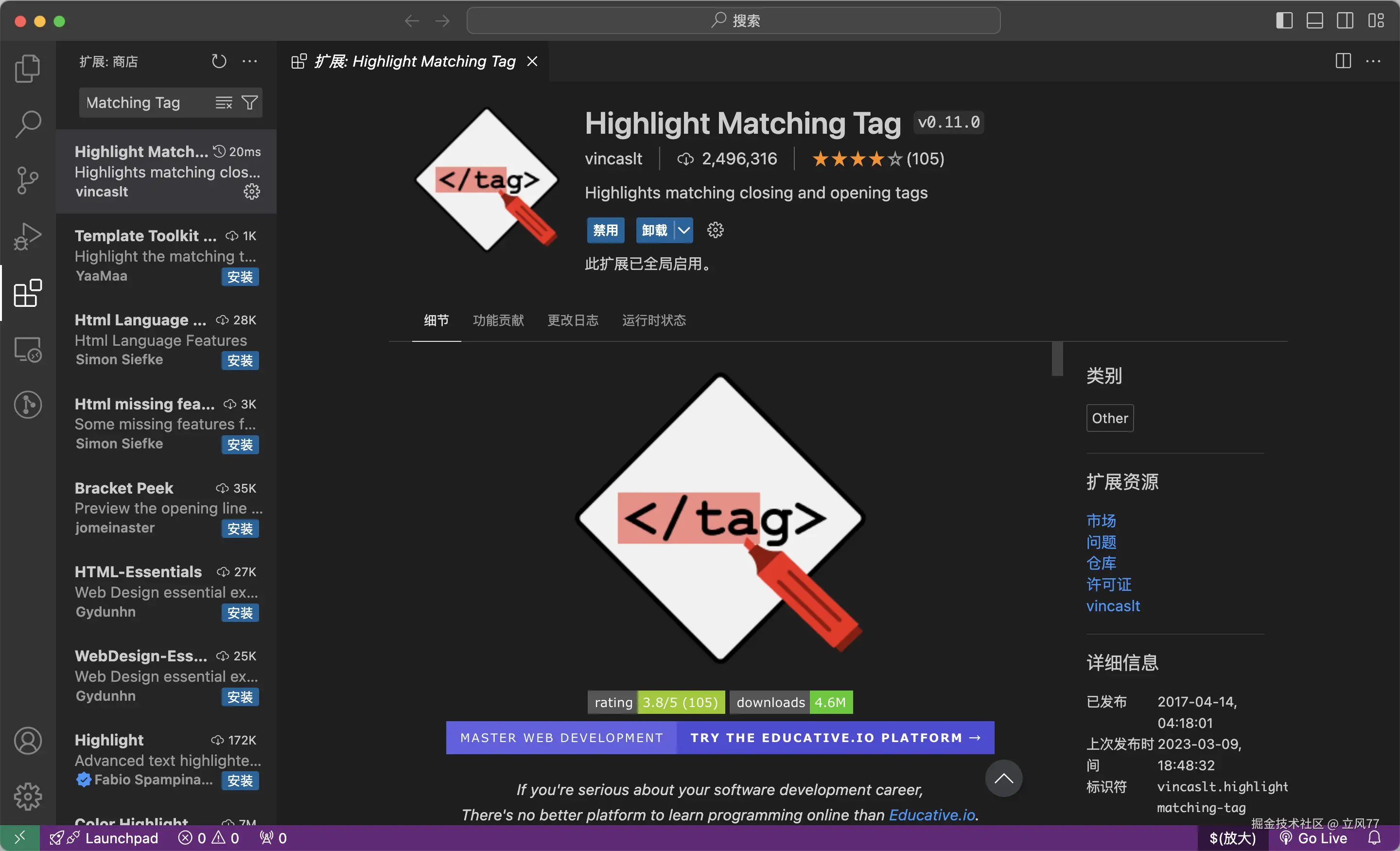Open the Search view in activity bar
Image resolution: width=1400 pixels, height=851 pixels.
point(27,124)
